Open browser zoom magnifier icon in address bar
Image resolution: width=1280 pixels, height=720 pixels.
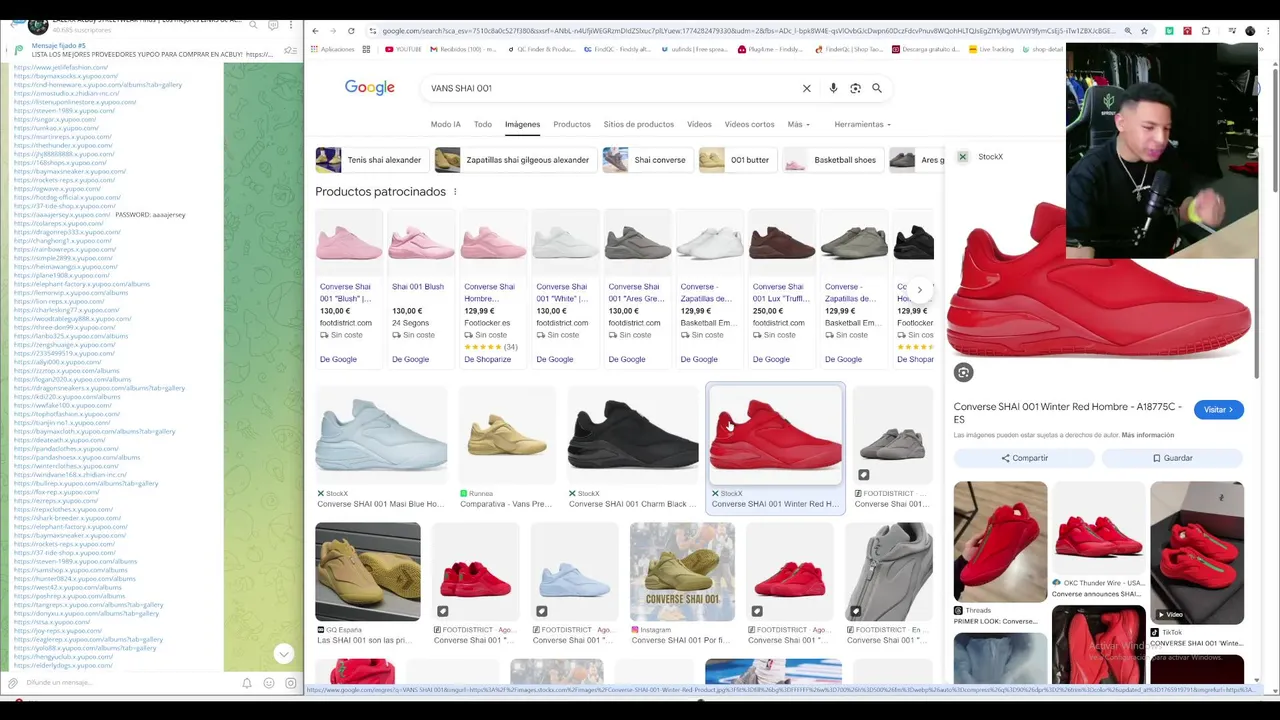[x=1128, y=31]
